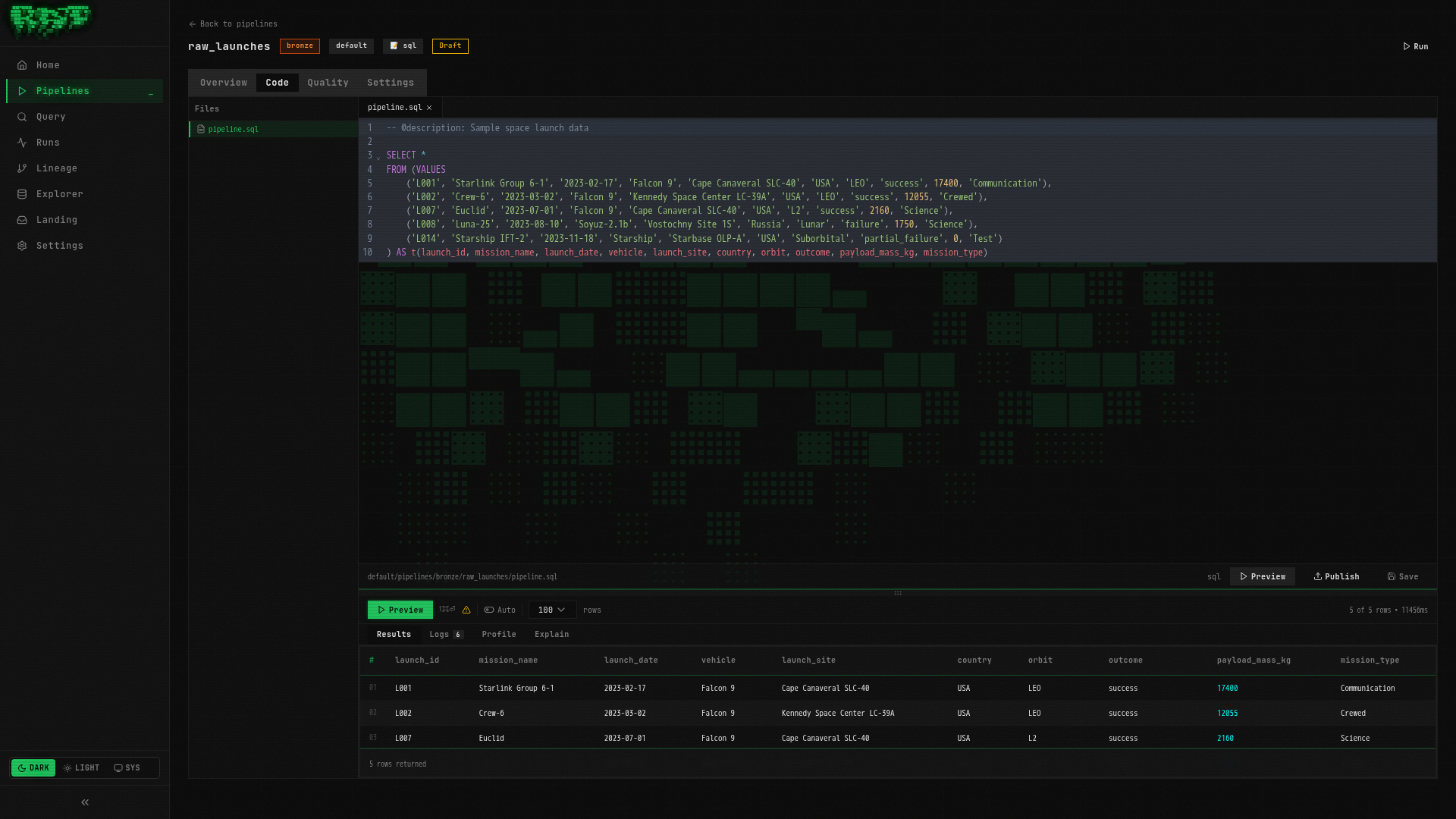Collapse line 3 in the SQL editor gutter
Image resolution: width=1456 pixels, height=819 pixels.
click(x=378, y=156)
